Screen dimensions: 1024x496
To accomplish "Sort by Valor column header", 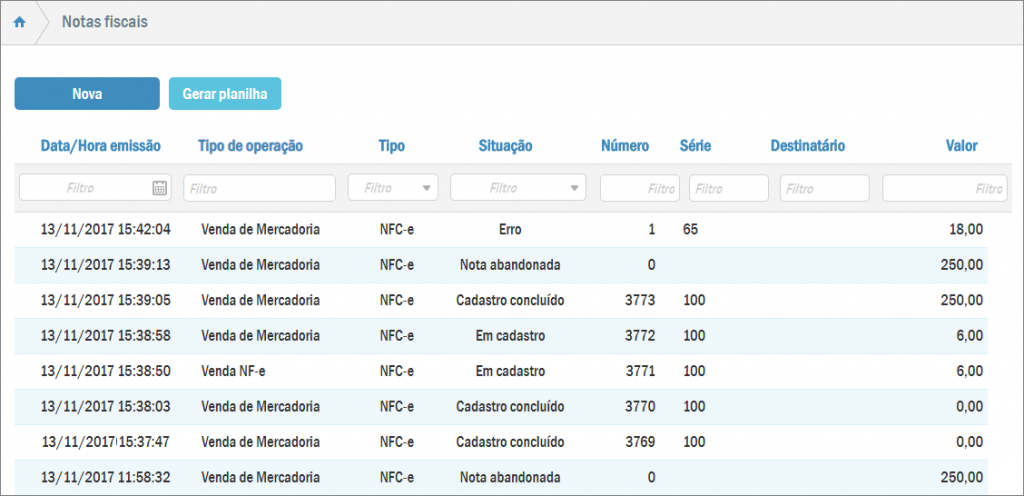I will (x=961, y=146).
